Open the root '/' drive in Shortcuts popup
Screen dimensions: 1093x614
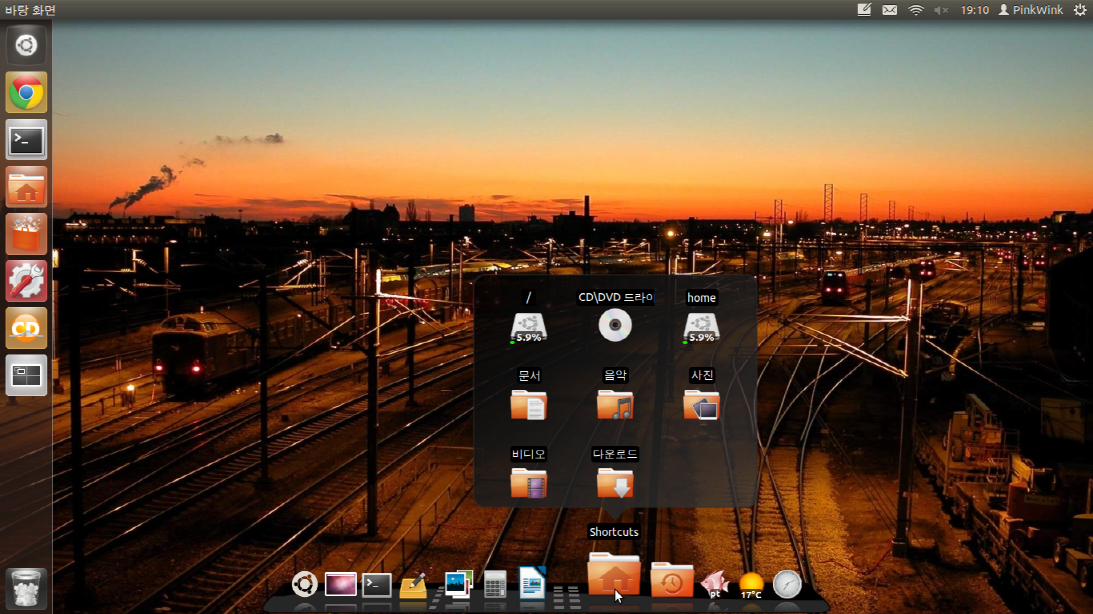pyautogui.click(x=528, y=327)
